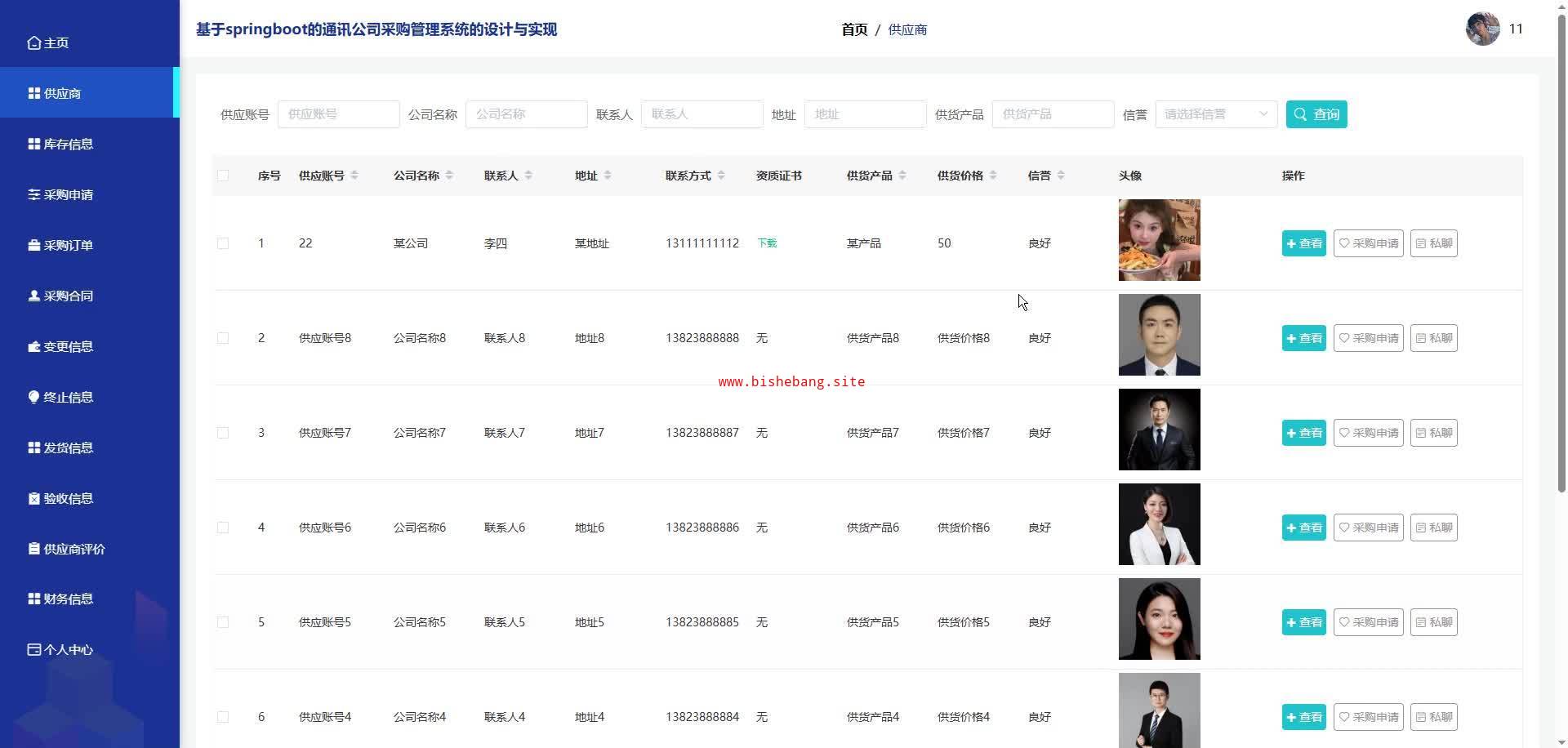Click the 地址8 cell
Image resolution: width=1568 pixels, height=748 pixels.
point(590,338)
